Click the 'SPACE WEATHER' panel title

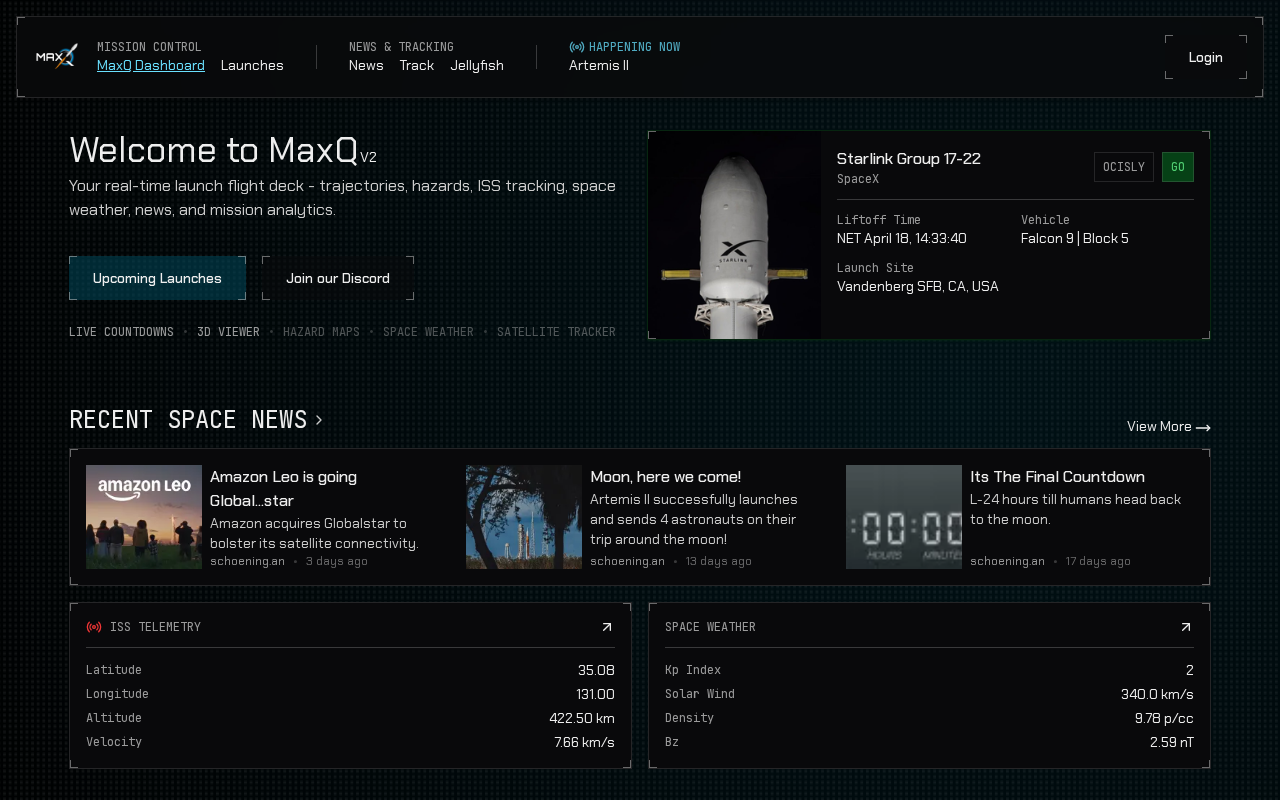tap(710, 627)
